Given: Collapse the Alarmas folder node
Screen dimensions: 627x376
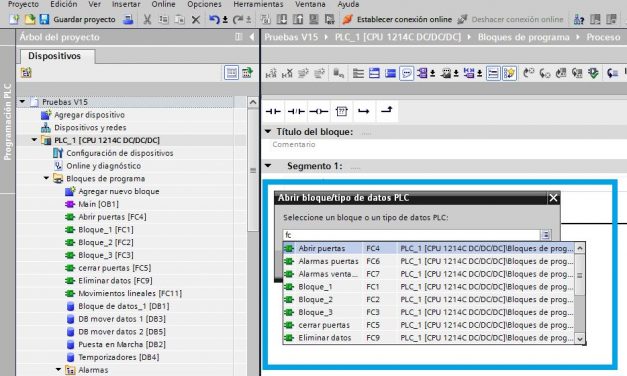Looking at the screenshot, I should [58, 370].
